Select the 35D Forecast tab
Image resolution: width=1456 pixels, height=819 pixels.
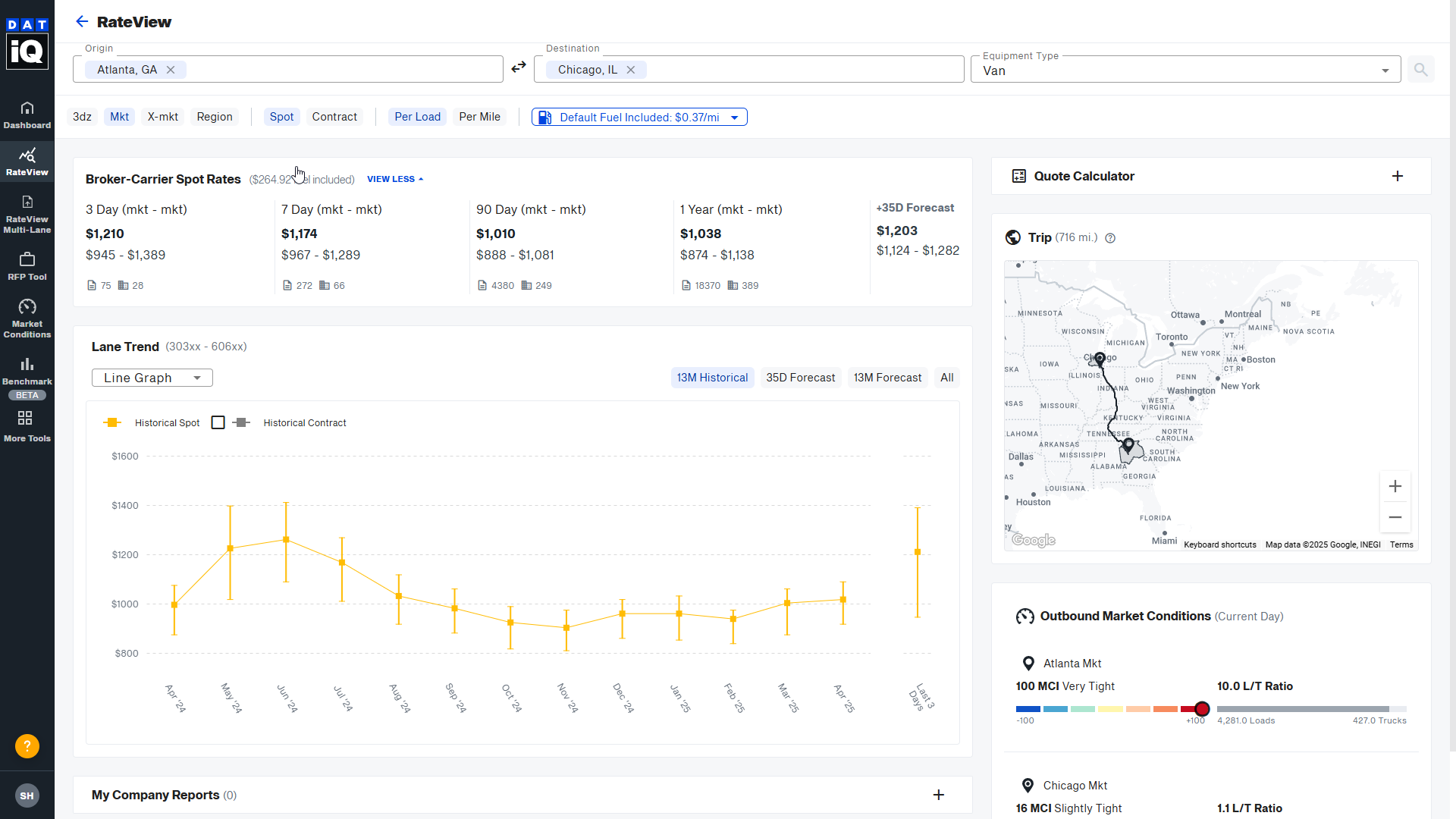(x=800, y=378)
